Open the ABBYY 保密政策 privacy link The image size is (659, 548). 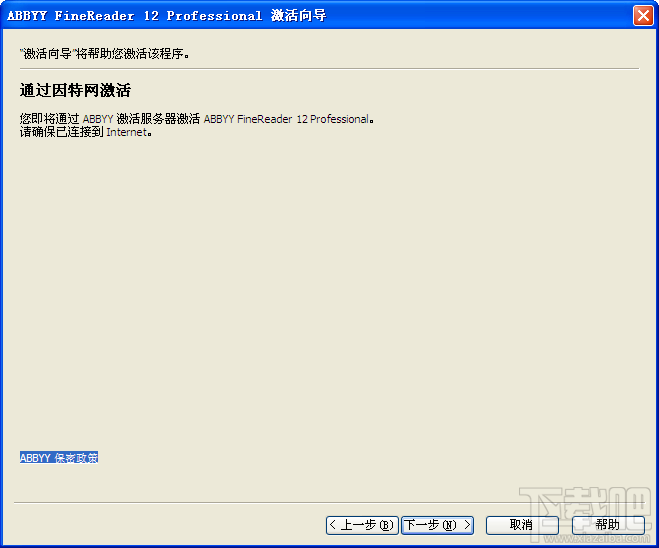point(59,458)
